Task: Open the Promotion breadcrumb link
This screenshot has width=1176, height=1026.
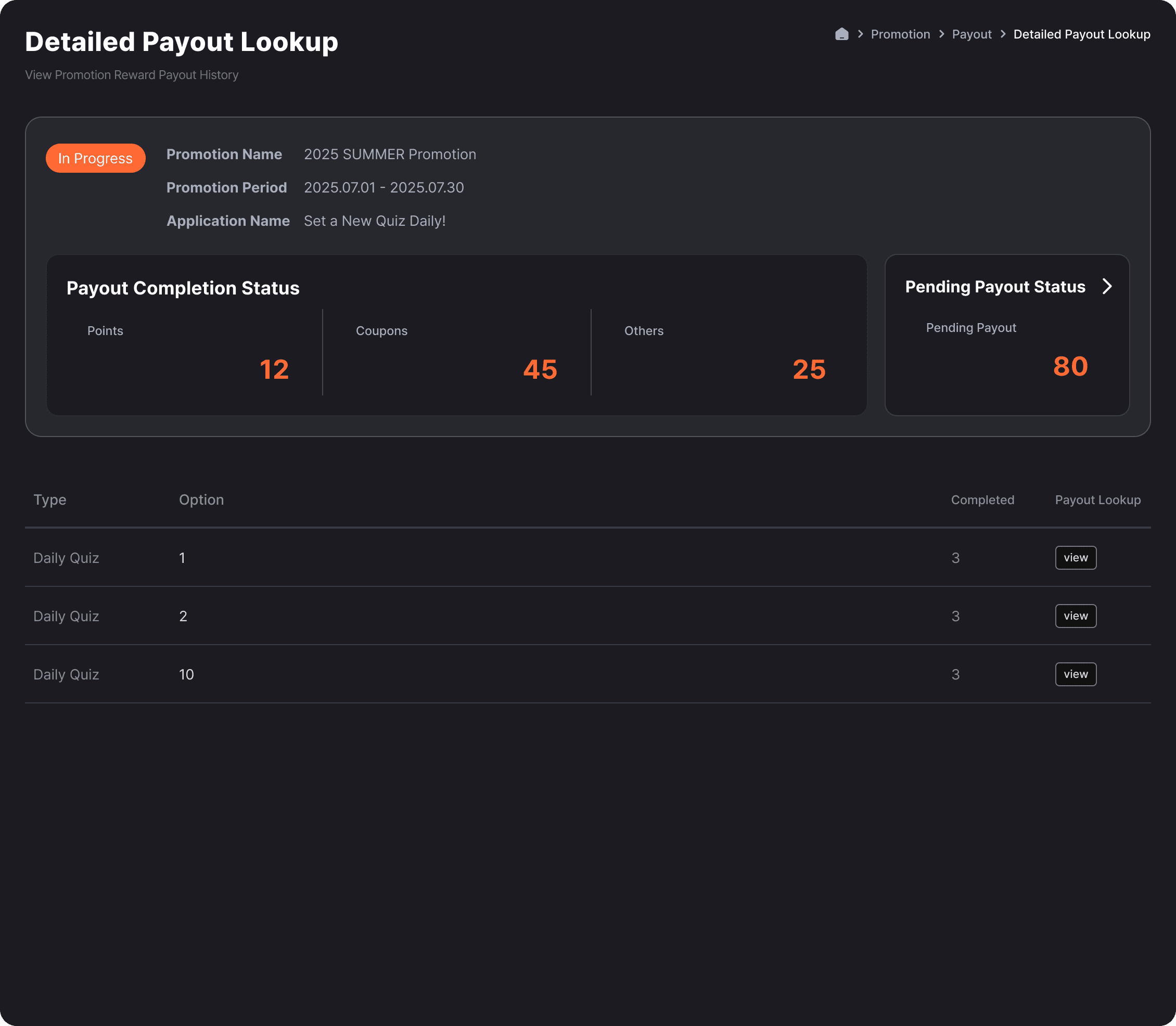Action: point(900,34)
